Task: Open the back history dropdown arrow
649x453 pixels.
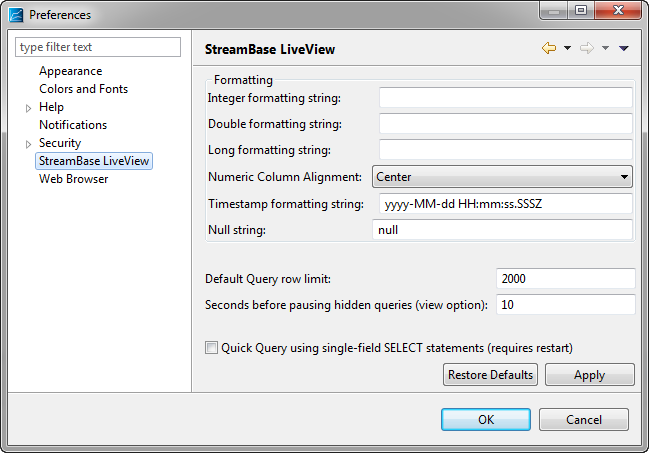Action: [x=567, y=48]
